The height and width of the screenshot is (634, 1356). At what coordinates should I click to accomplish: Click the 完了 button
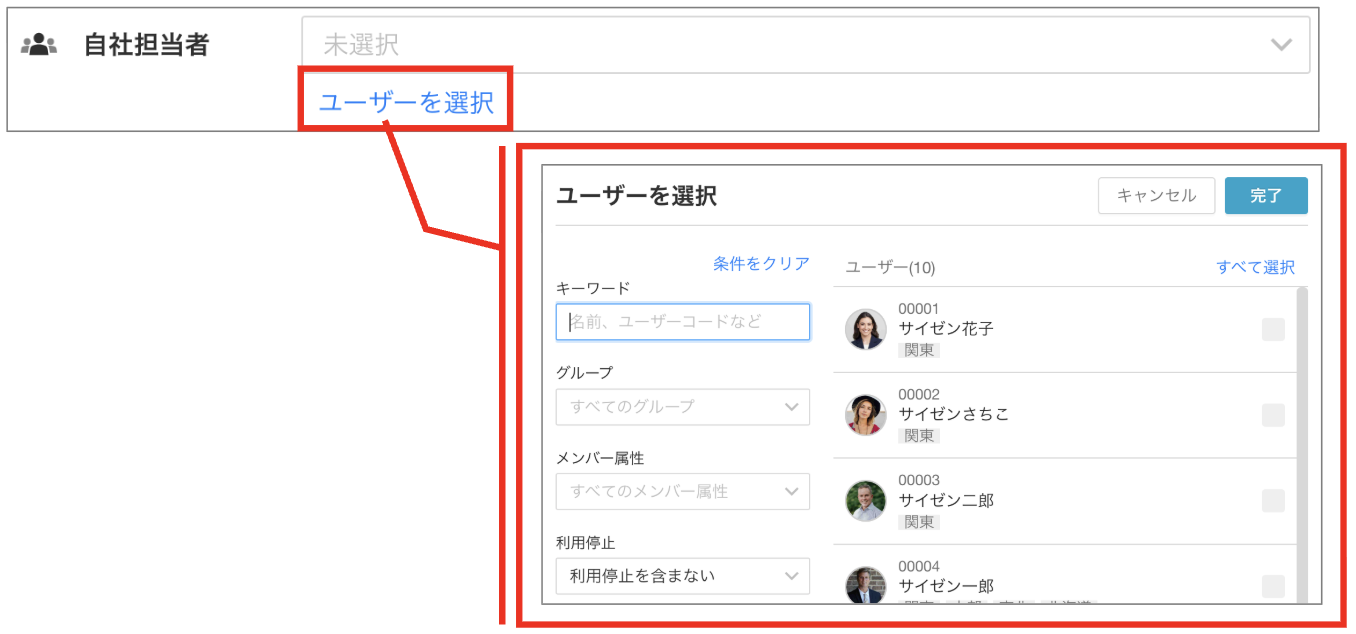click(x=1266, y=196)
